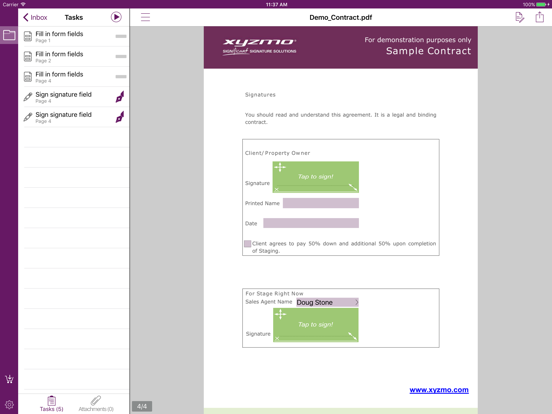Click the Date input field
The image size is (552, 414).
[311, 223]
